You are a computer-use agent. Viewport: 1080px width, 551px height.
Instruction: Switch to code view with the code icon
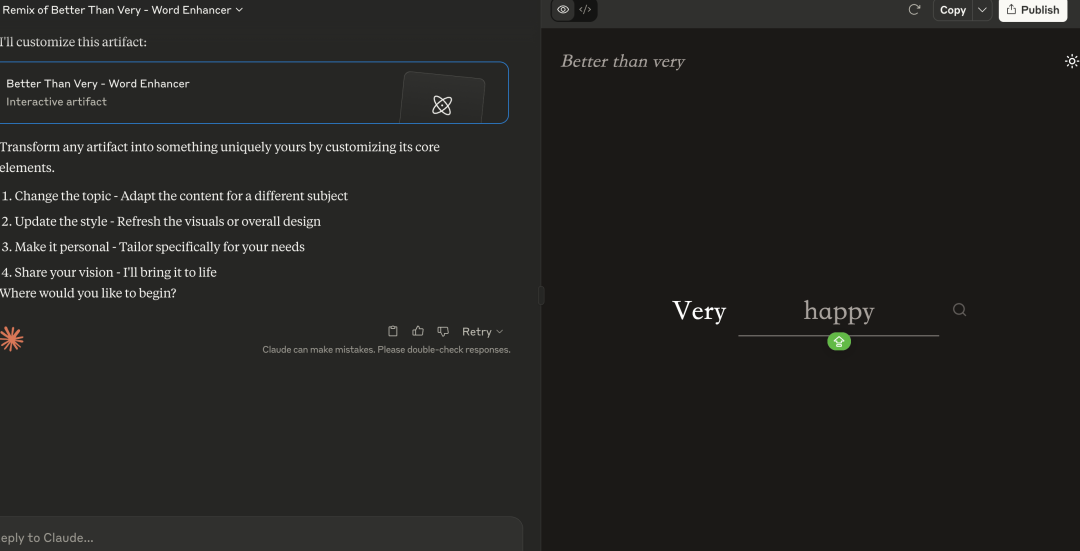[x=585, y=10]
